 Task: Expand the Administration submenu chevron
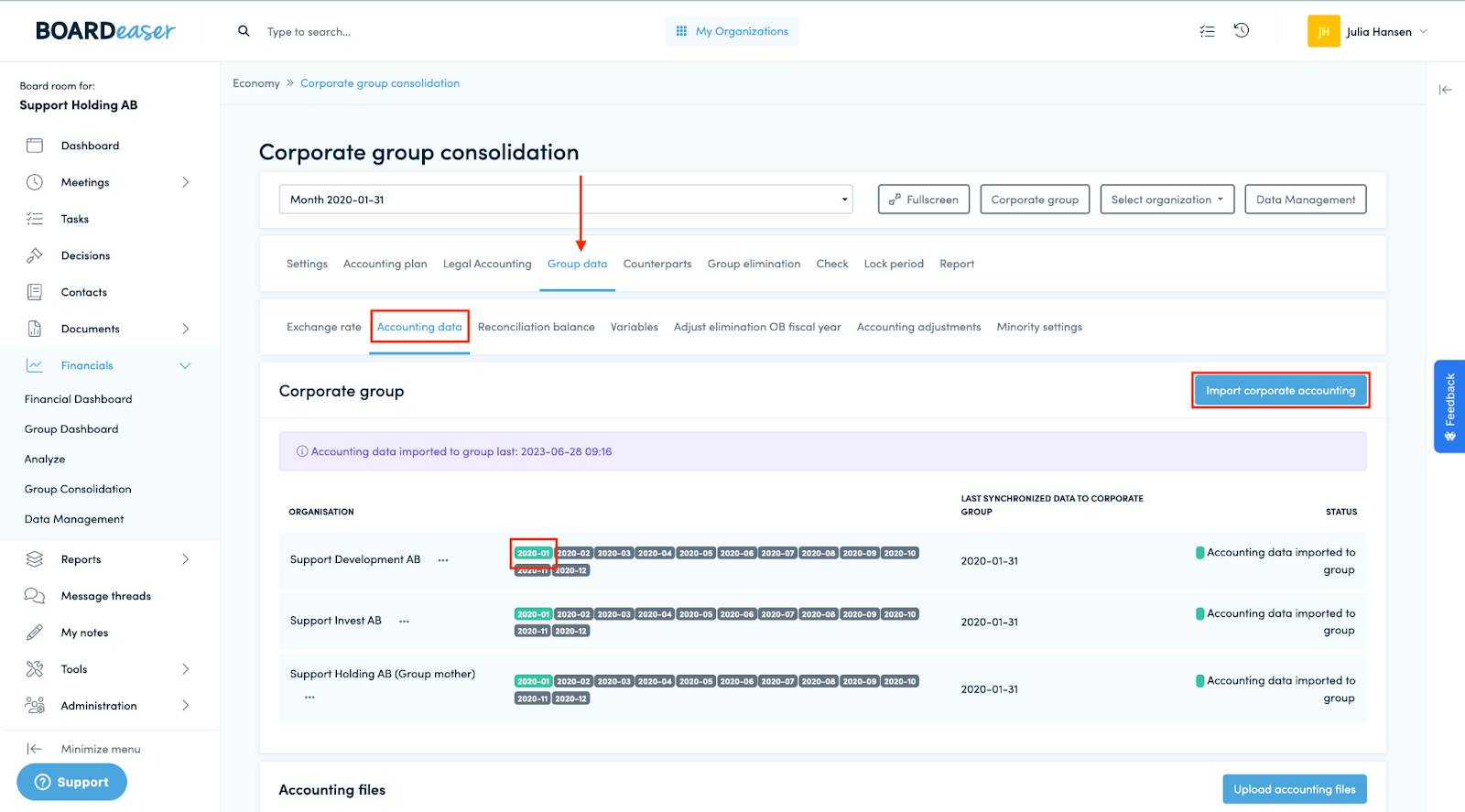coord(185,706)
